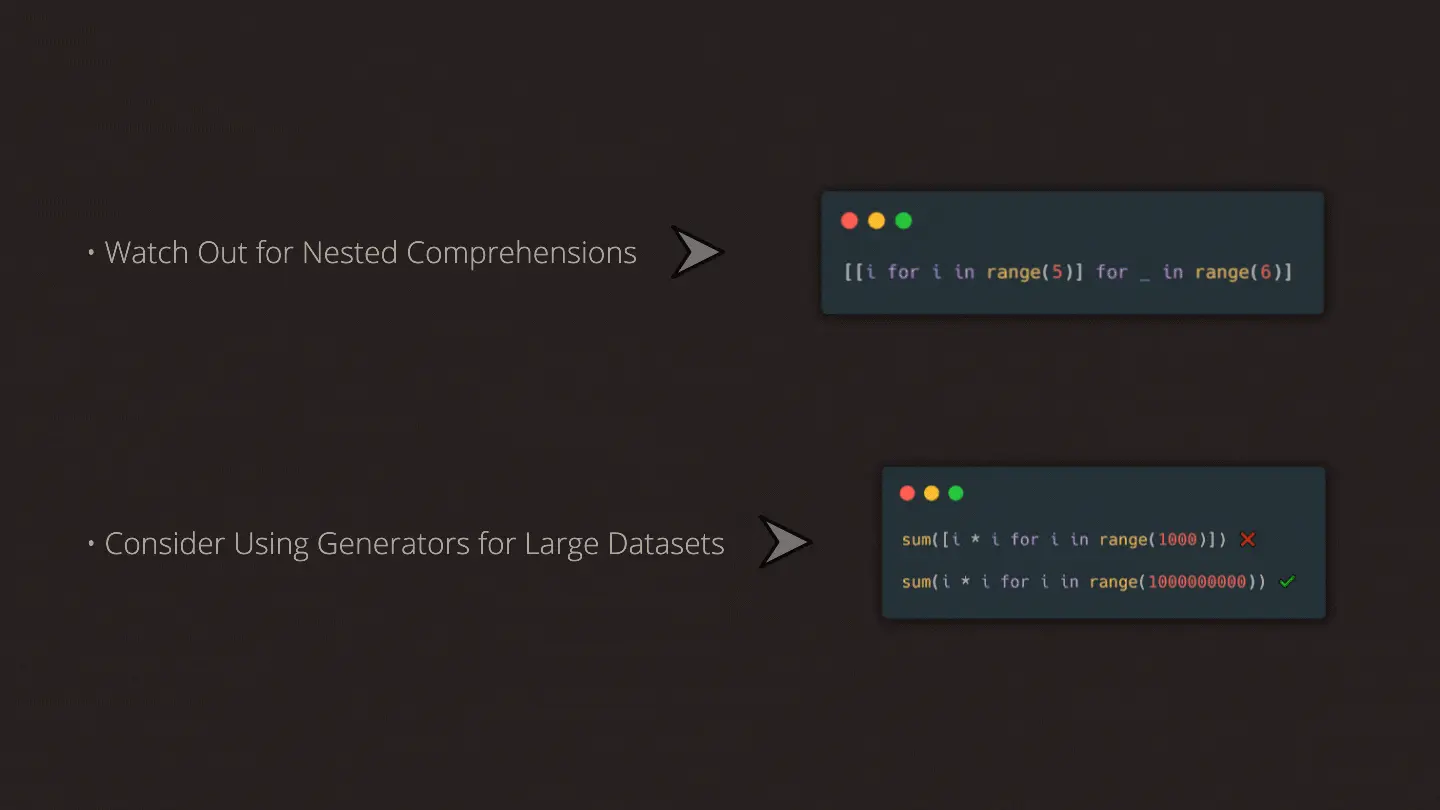
Task: Click the arrow beside Nested Comprehensions text
Action: click(x=696, y=252)
